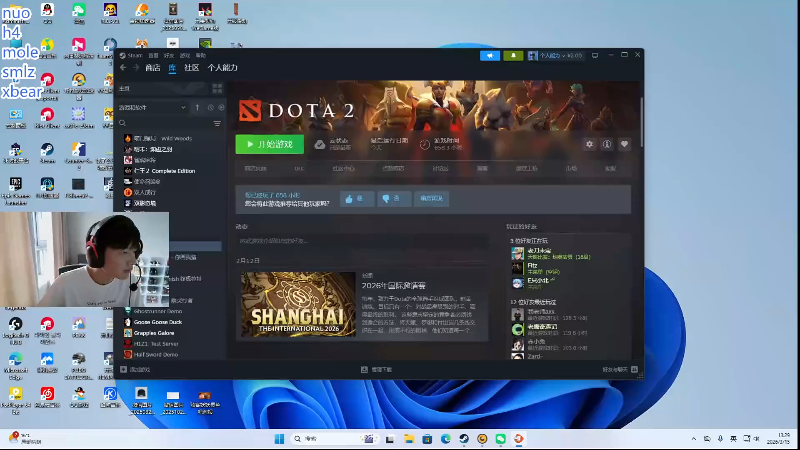Click the cloud status icon under Dota 2

tap(319, 144)
